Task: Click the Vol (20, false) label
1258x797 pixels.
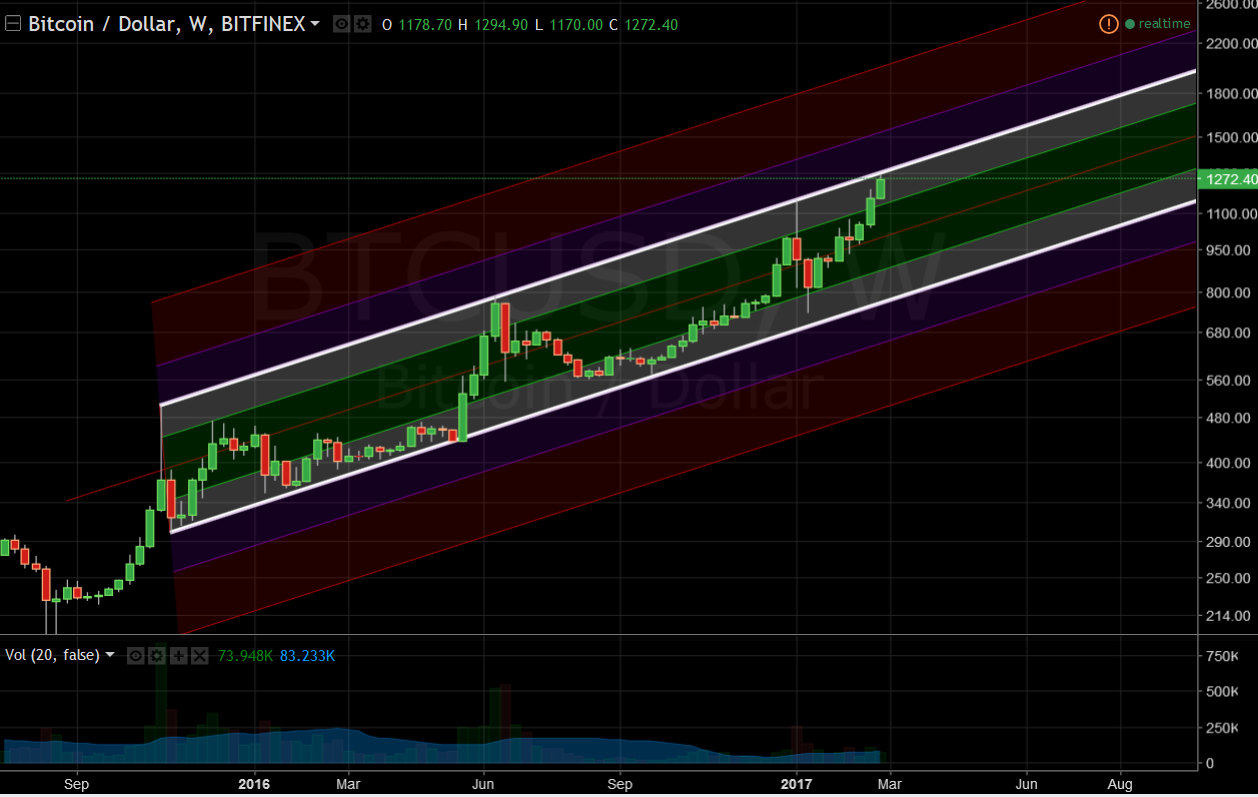Action: click(52, 655)
